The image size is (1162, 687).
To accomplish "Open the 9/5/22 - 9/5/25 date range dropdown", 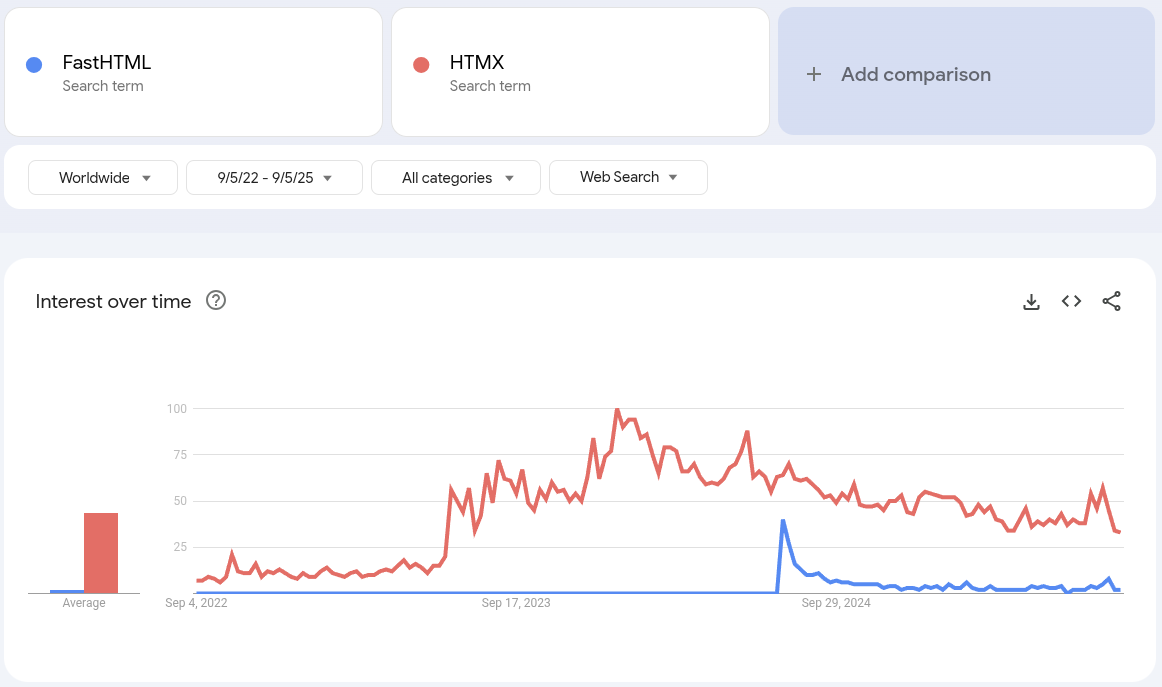I will (274, 178).
